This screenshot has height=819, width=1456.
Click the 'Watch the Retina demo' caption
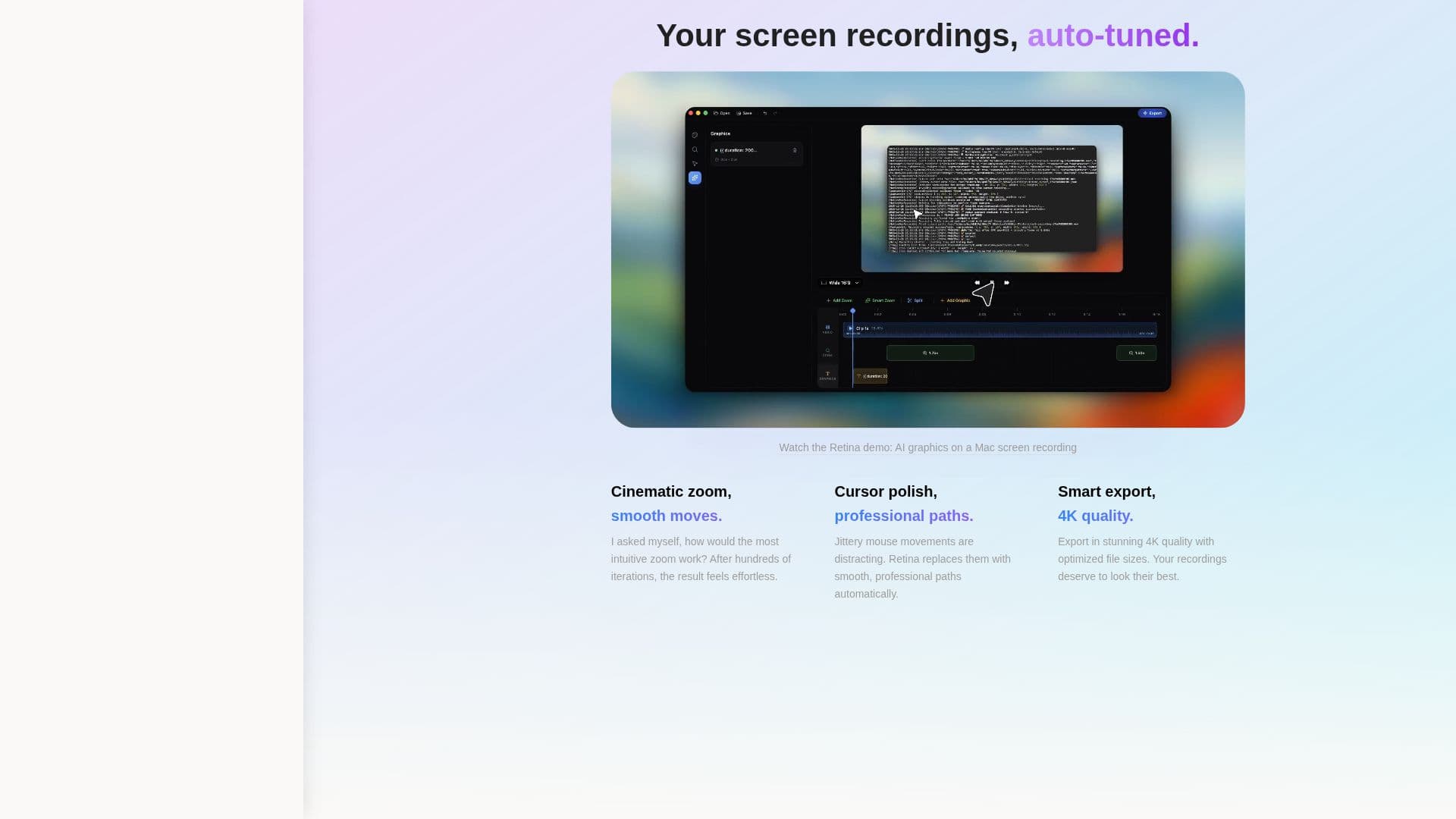click(927, 447)
